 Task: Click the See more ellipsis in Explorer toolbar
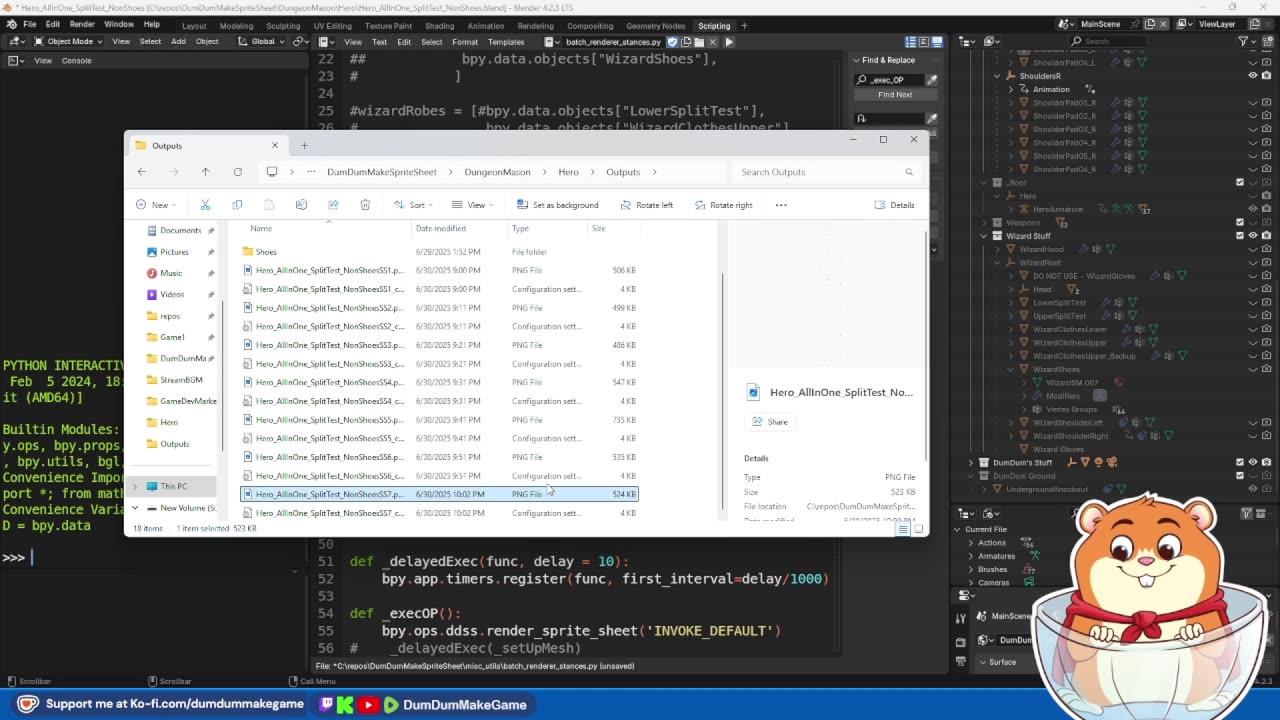point(781,205)
